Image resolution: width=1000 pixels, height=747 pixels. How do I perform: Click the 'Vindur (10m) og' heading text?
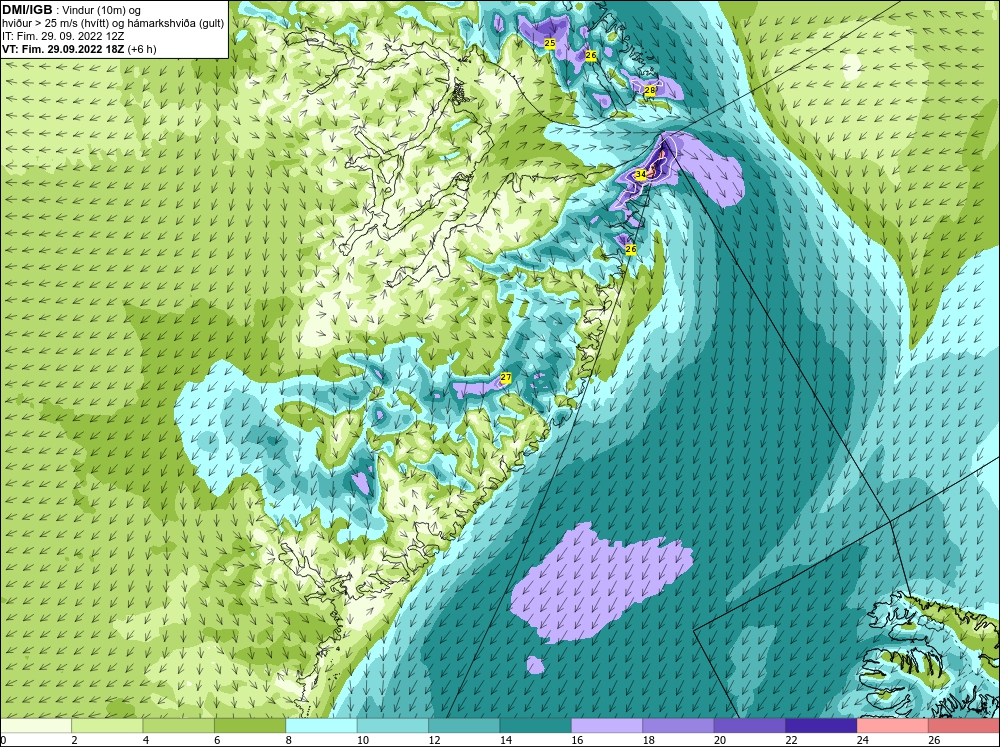(103, 11)
